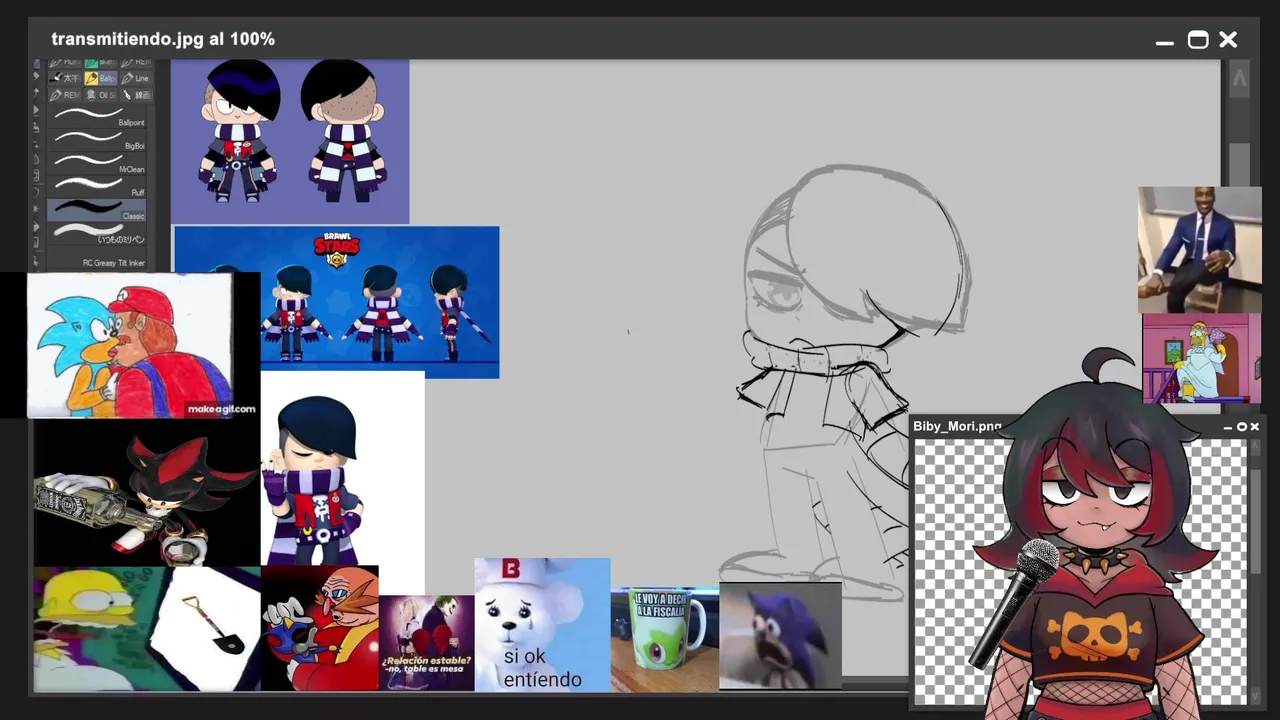Click the up arrow of the canvas scrollbar
This screenshot has width=1280, height=720.
(x=1239, y=79)
